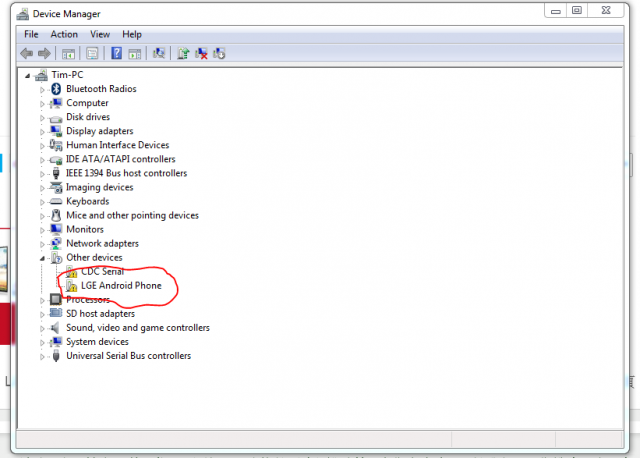
Task: Click the Display adapters icon
Action: tap(56, 131)
